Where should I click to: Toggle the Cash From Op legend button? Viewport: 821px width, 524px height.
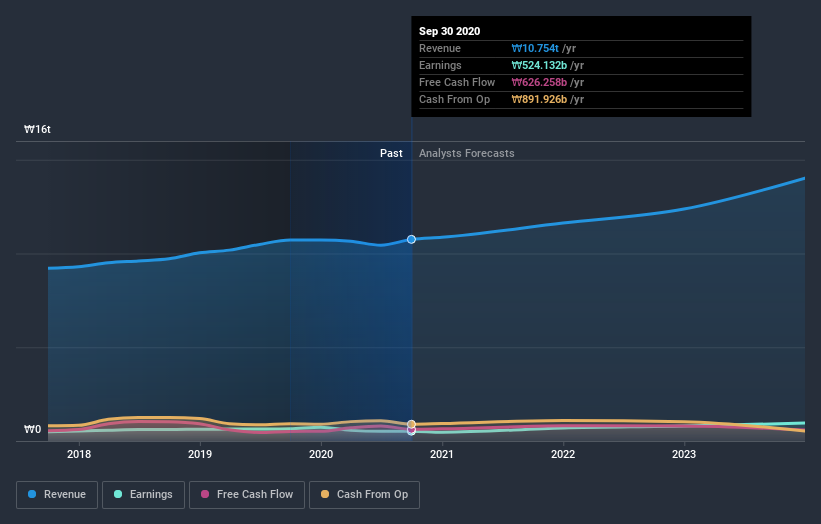click(x=364, y=495)
